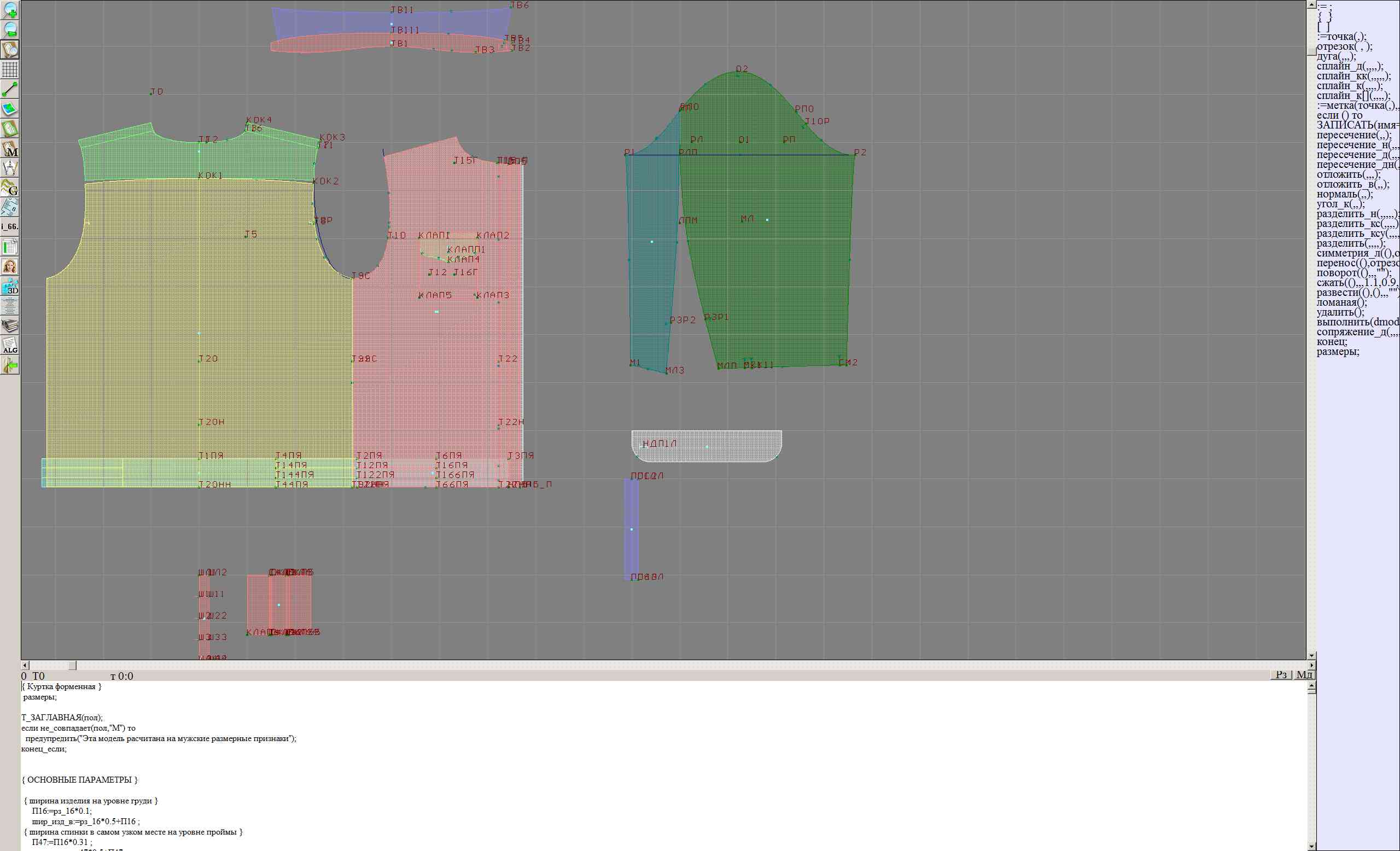Click the i_66 size indicator button
The width and height of the screenshot is (1400, 851).
coord(10,226)
